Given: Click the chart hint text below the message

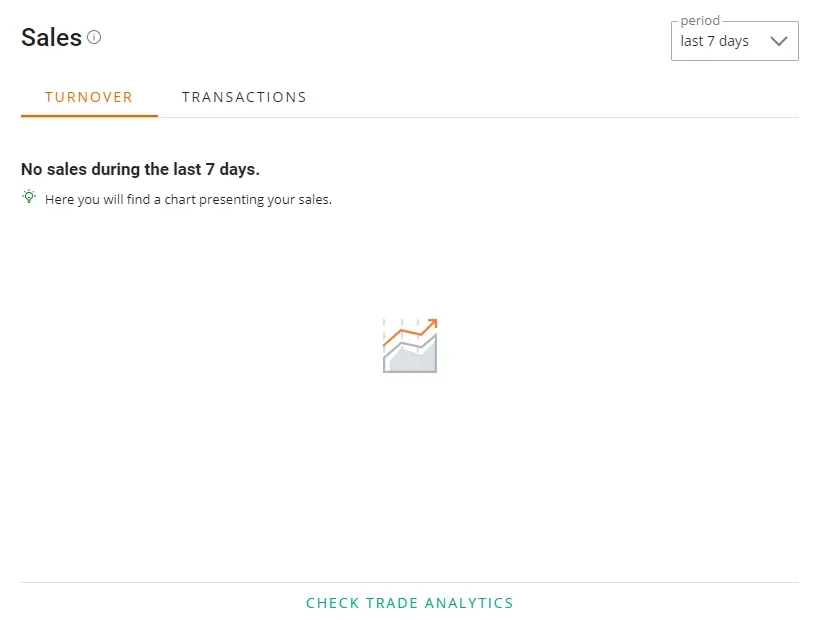Looking at the screenshot, I should pos(188,200).
